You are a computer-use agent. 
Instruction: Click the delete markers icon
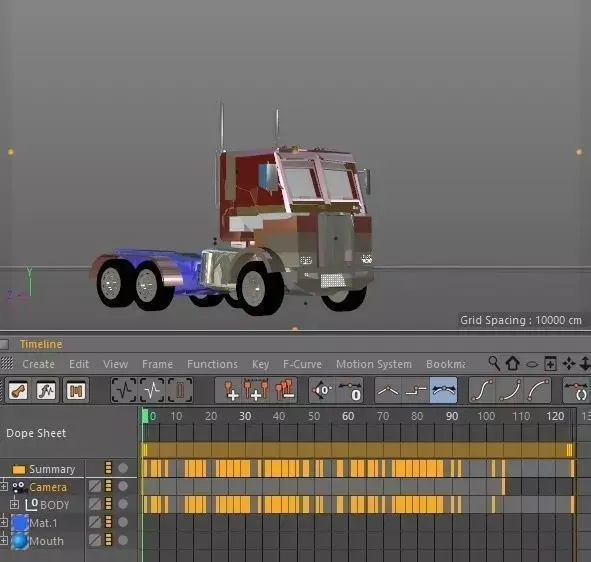285,390
